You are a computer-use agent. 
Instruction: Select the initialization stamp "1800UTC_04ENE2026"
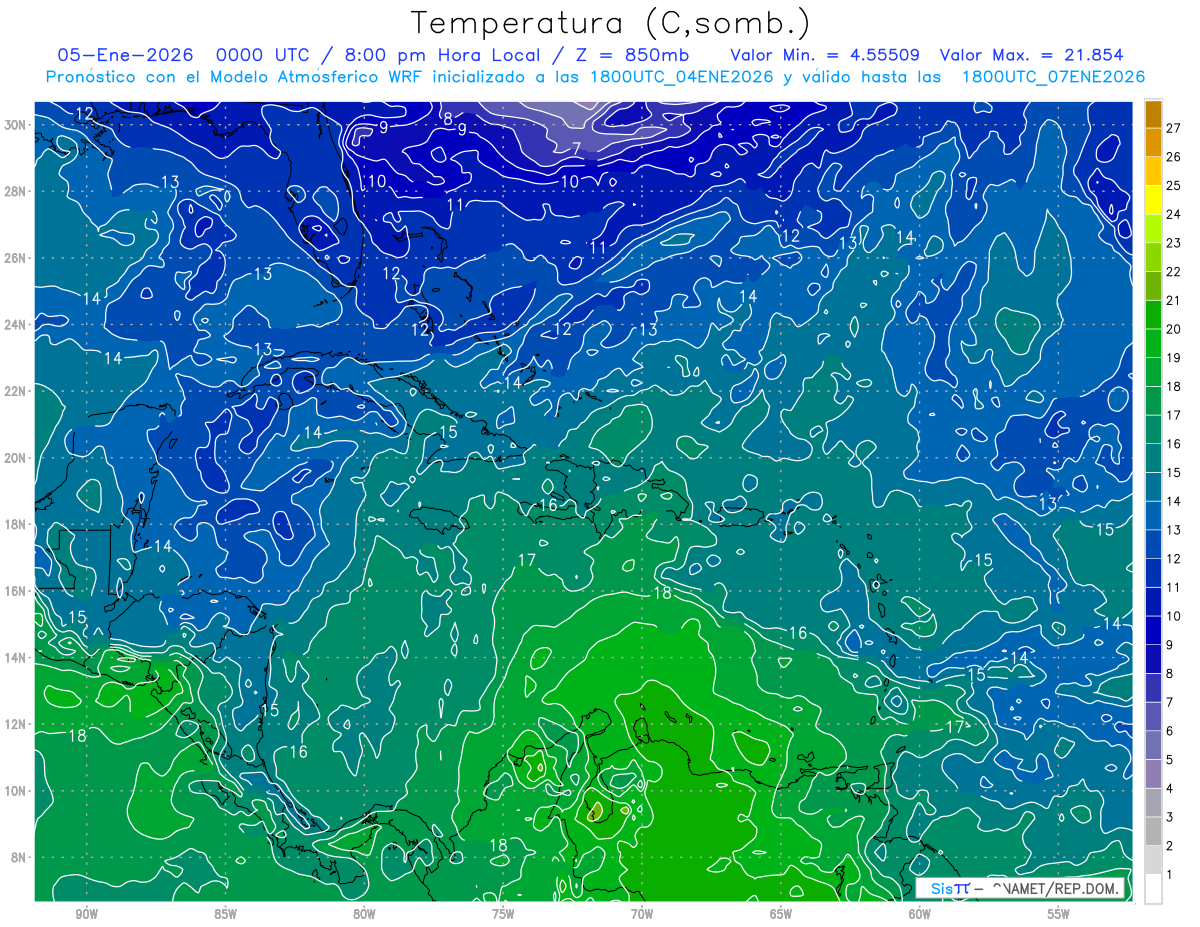pyautogui.click(x=681, y=77)
